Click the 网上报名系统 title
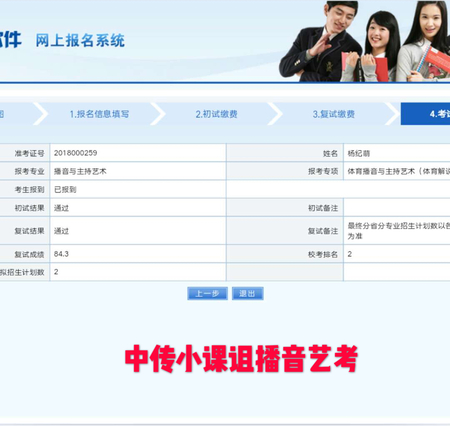This screenshot has width=450, height=426. [x=80, y=40]
